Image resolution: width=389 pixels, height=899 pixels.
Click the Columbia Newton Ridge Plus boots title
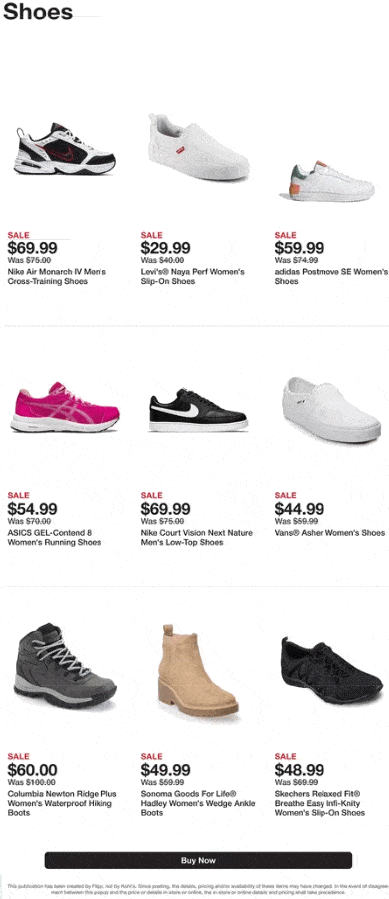pyautogui.click(x=62, y=803)
